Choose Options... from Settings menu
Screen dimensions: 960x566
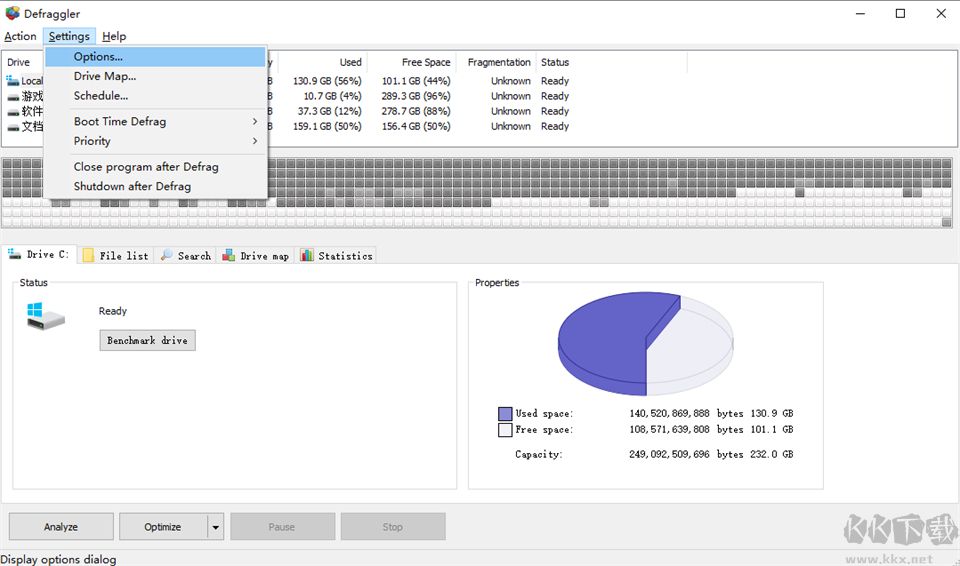[98, 57]
